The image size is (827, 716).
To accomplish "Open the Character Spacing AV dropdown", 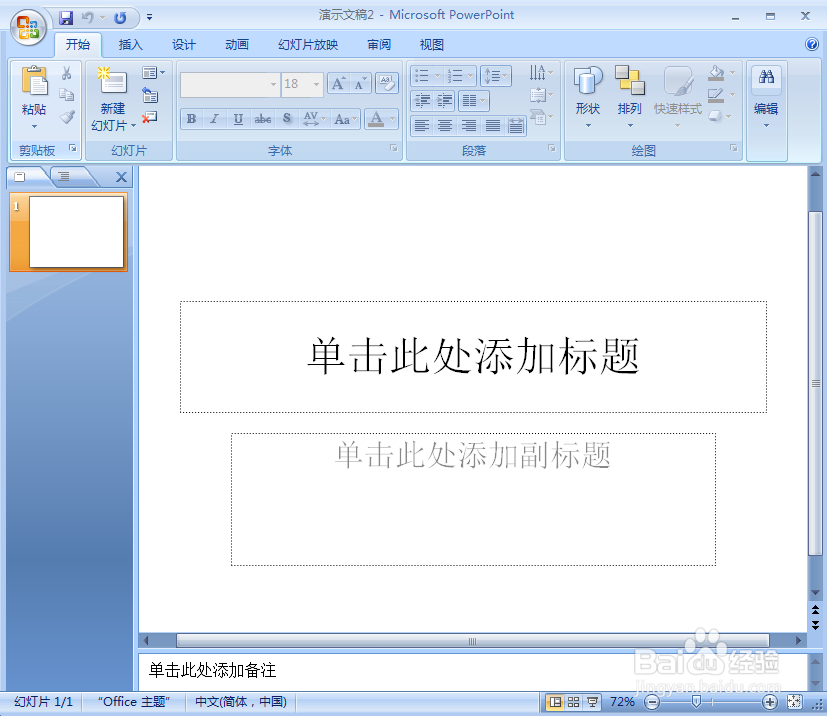I will [314, 119].
